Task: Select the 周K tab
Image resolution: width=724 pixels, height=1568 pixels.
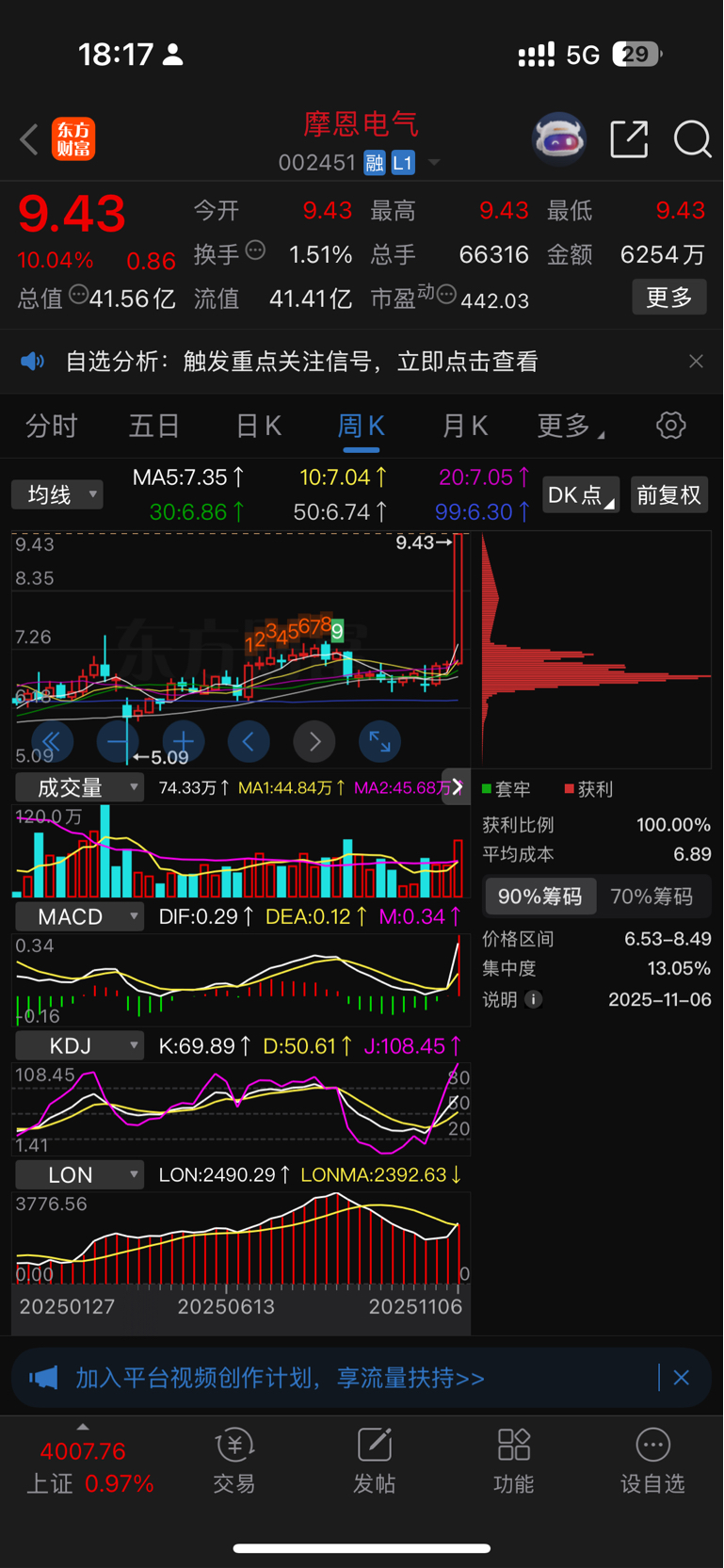Action: pos(362,427)
